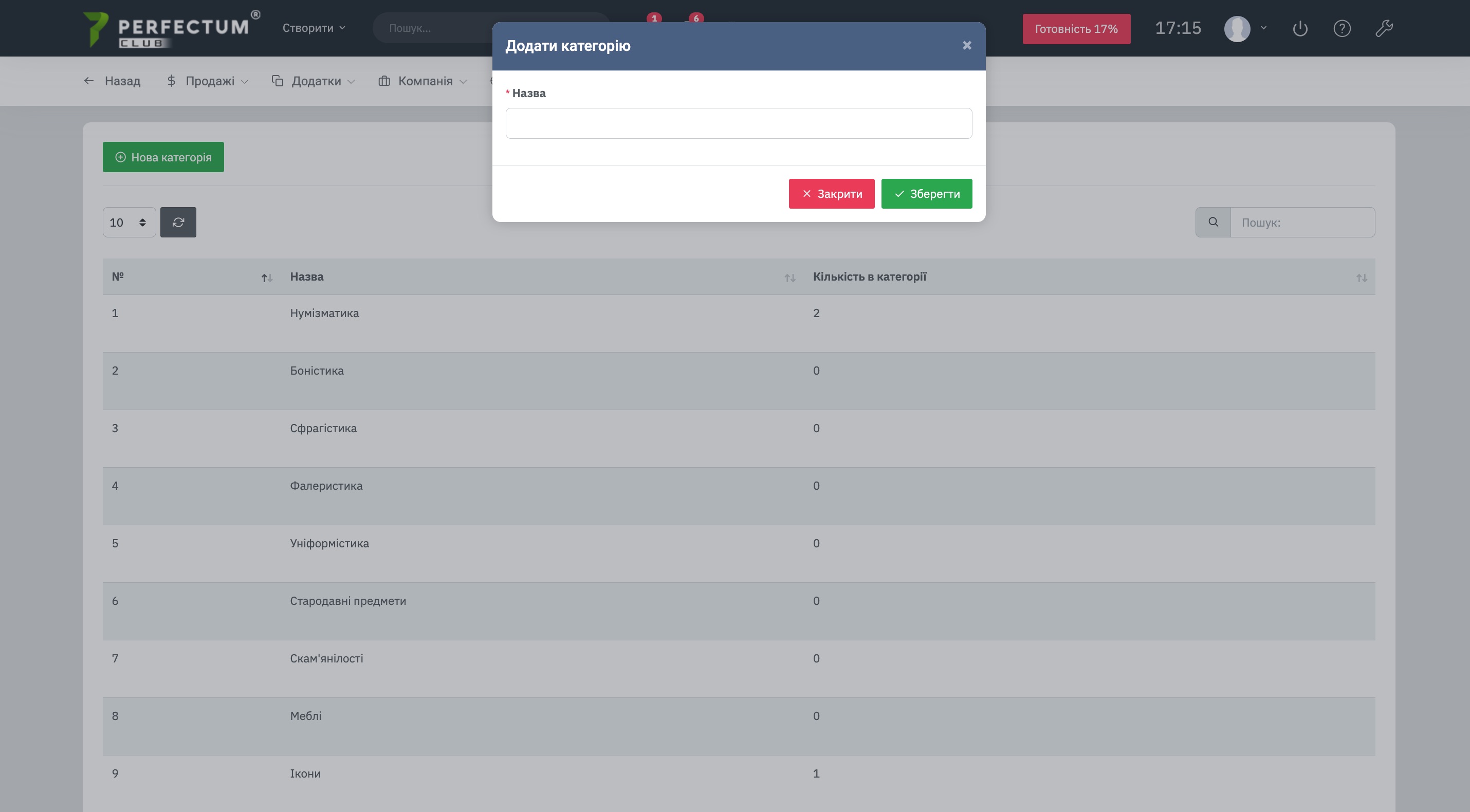The height and width of the screenshot is (812, 1470).
Task: Click the Зберегти button
Action: point(926,193)
